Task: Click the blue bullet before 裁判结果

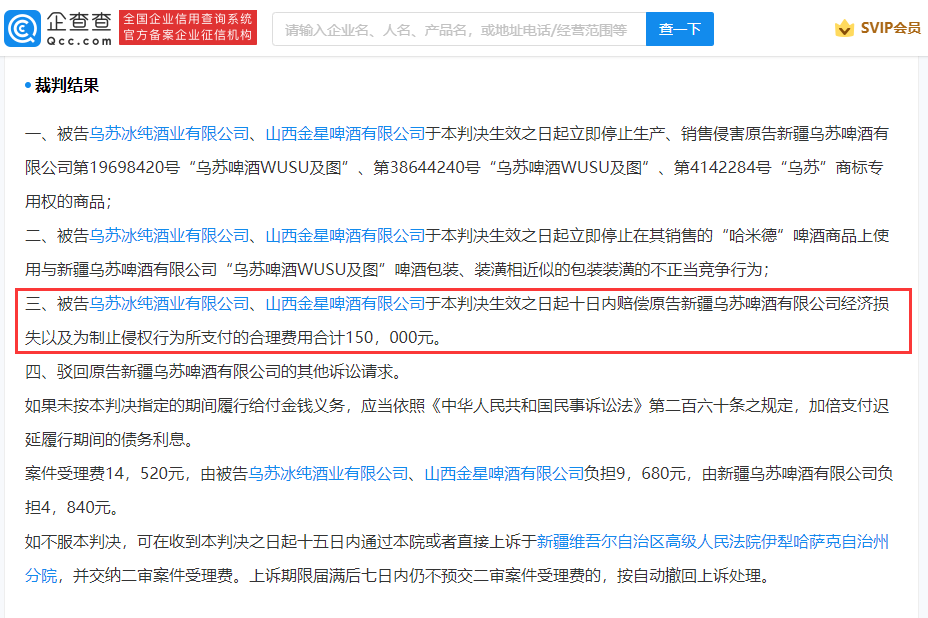Action: pyautogui.click(x=28, y=86)
